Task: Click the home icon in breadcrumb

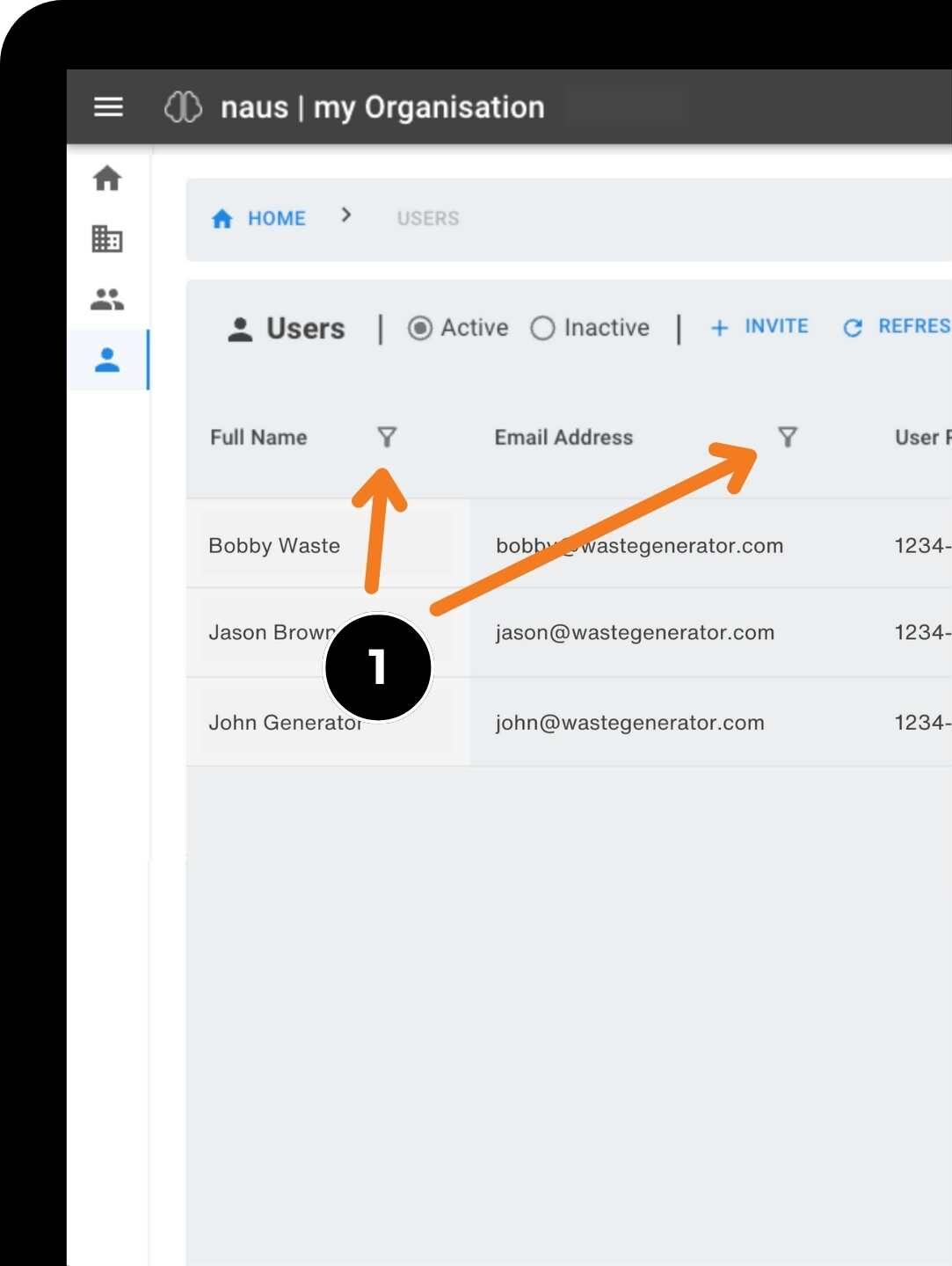Action: 222,218
